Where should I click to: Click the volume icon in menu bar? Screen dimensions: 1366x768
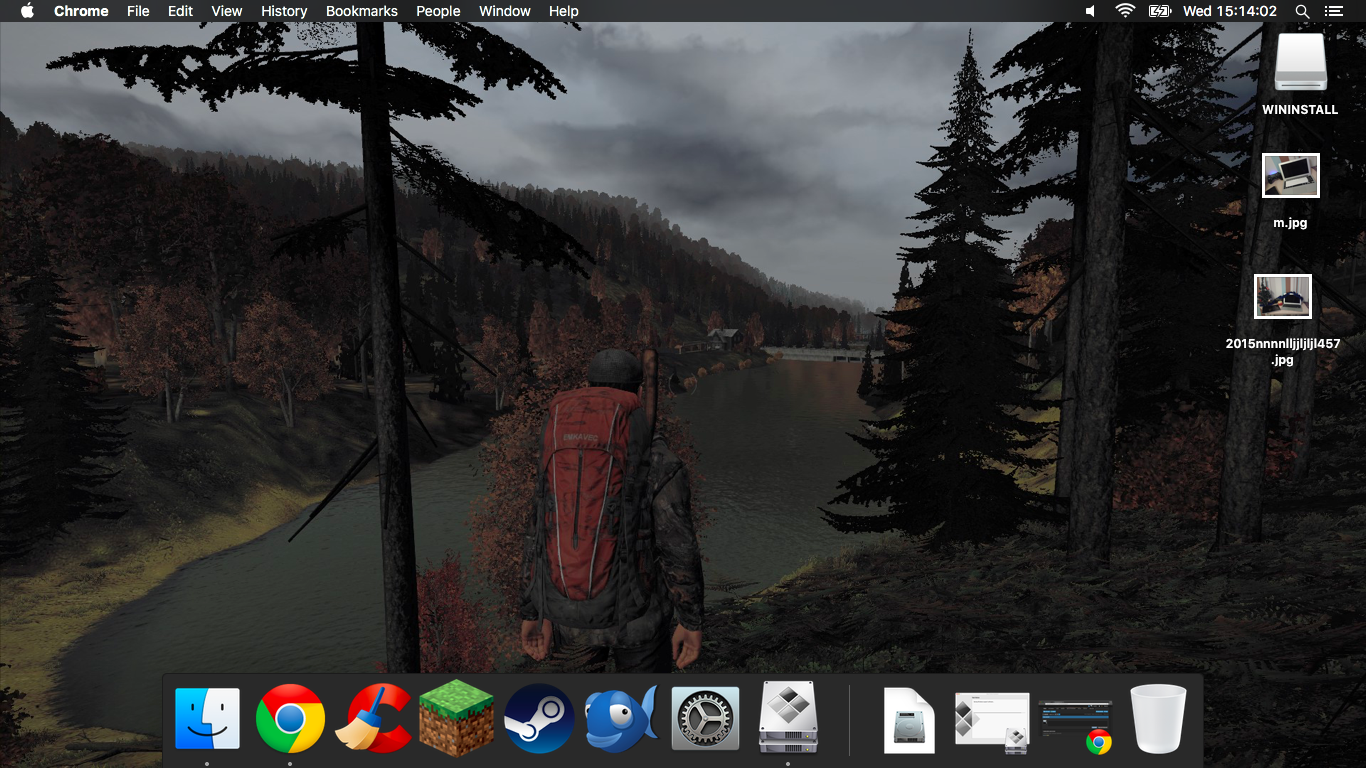click(1091, 11)
